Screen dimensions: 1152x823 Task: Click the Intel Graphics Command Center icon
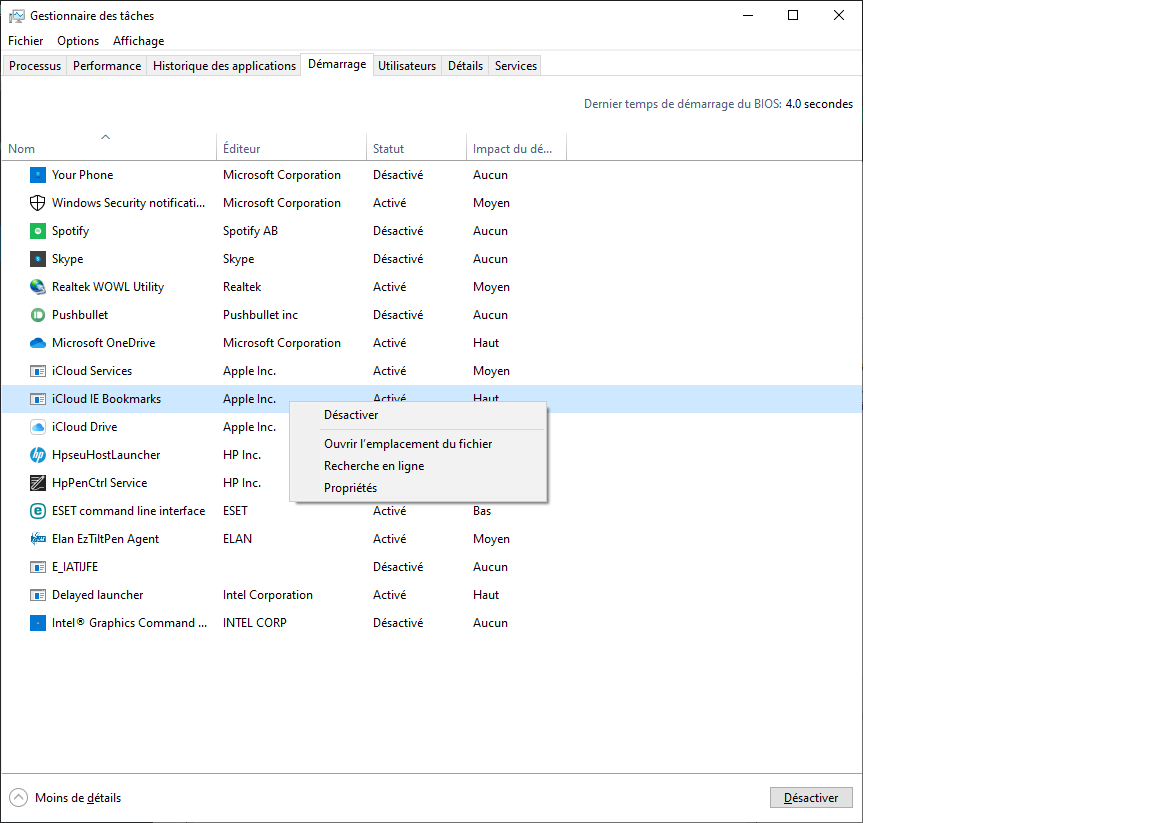click(37, 622)
